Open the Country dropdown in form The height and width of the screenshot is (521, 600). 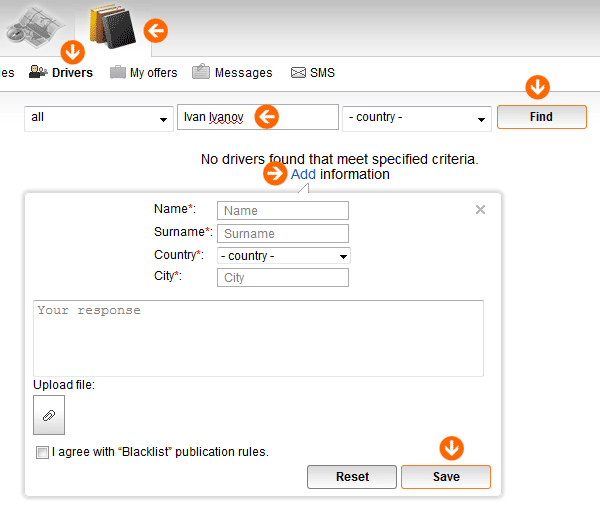pyautogui.click(x=283, y=256)
